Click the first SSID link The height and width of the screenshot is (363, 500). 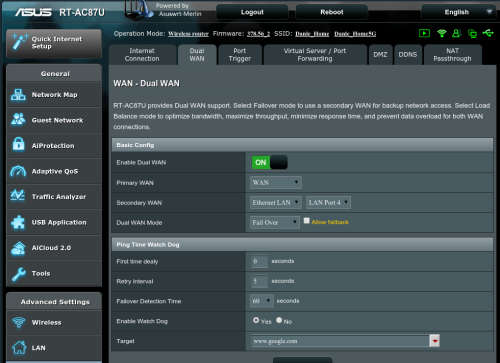coord(312,34)
